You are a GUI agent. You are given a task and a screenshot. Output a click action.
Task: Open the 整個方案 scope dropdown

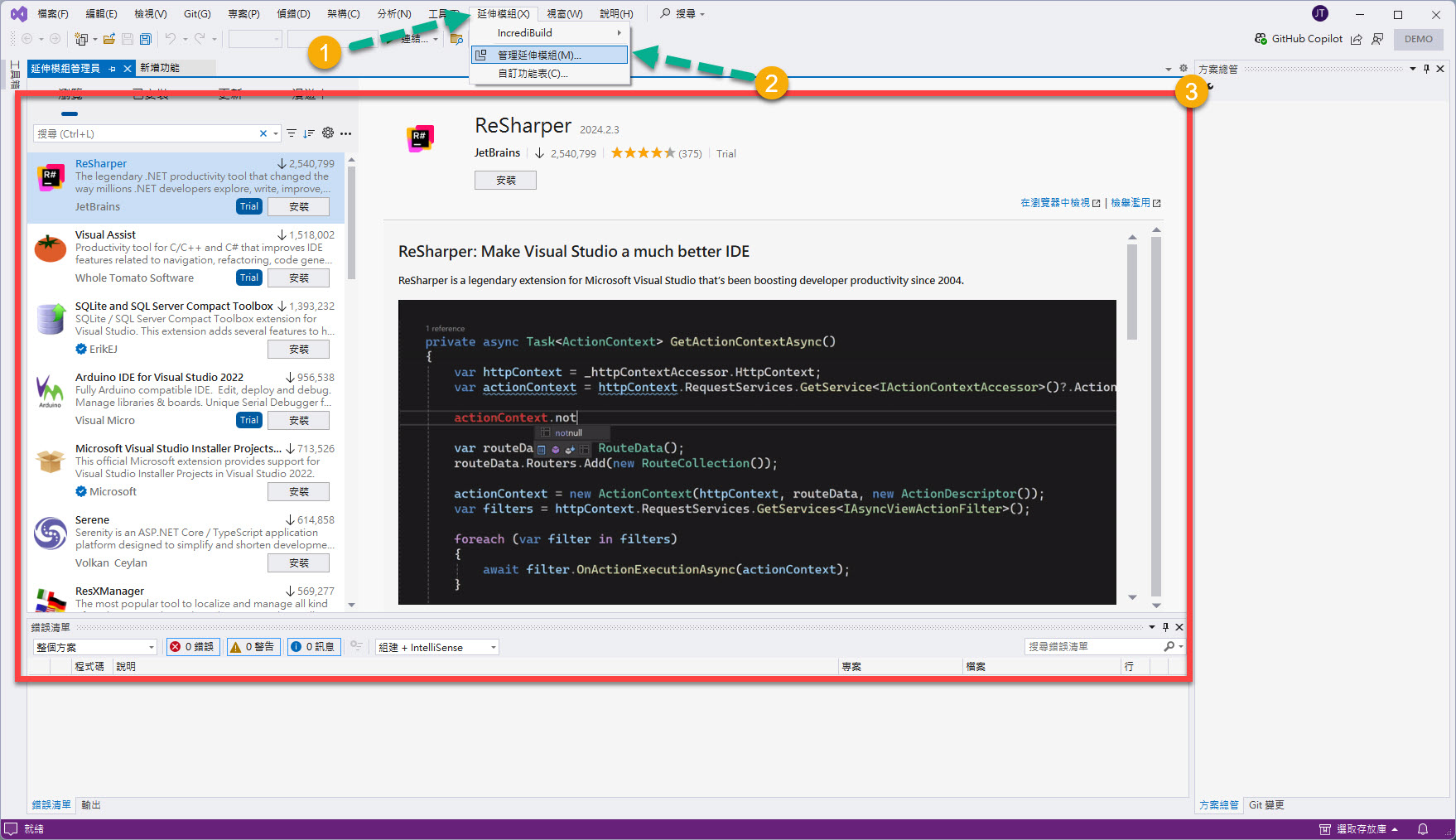pyautogui.click(x=95, y=647)
